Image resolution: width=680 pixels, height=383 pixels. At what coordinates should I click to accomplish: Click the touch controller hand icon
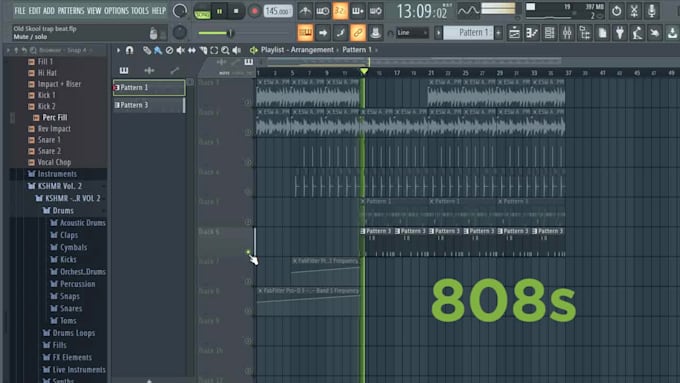coord(655,33)
